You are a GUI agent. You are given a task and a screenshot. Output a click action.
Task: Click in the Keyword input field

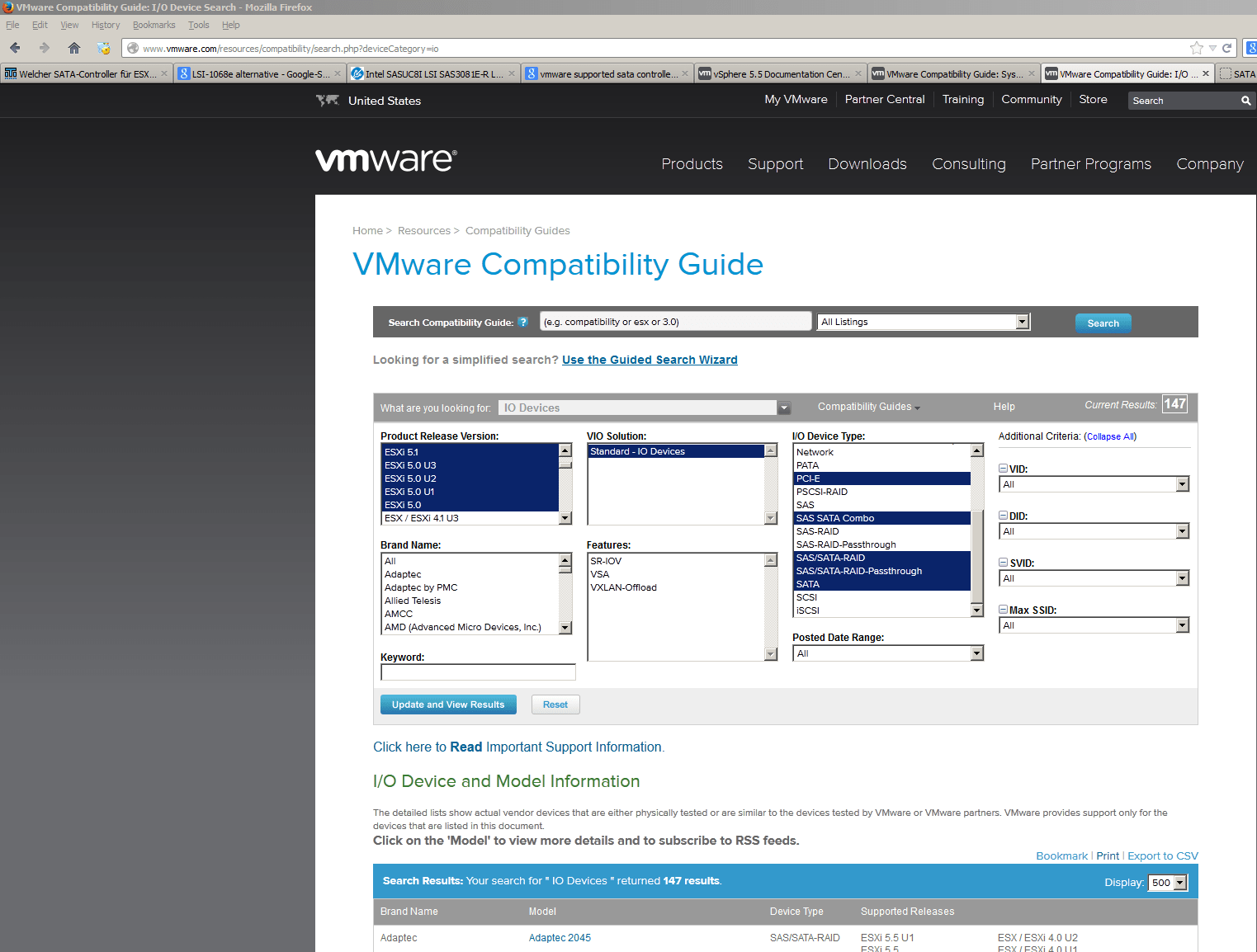(478, 672)
